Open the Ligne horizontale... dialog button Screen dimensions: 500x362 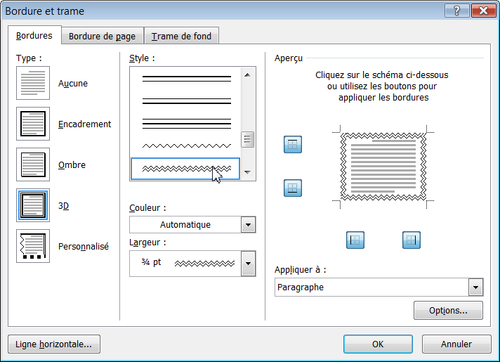click(x=54, y=344)
